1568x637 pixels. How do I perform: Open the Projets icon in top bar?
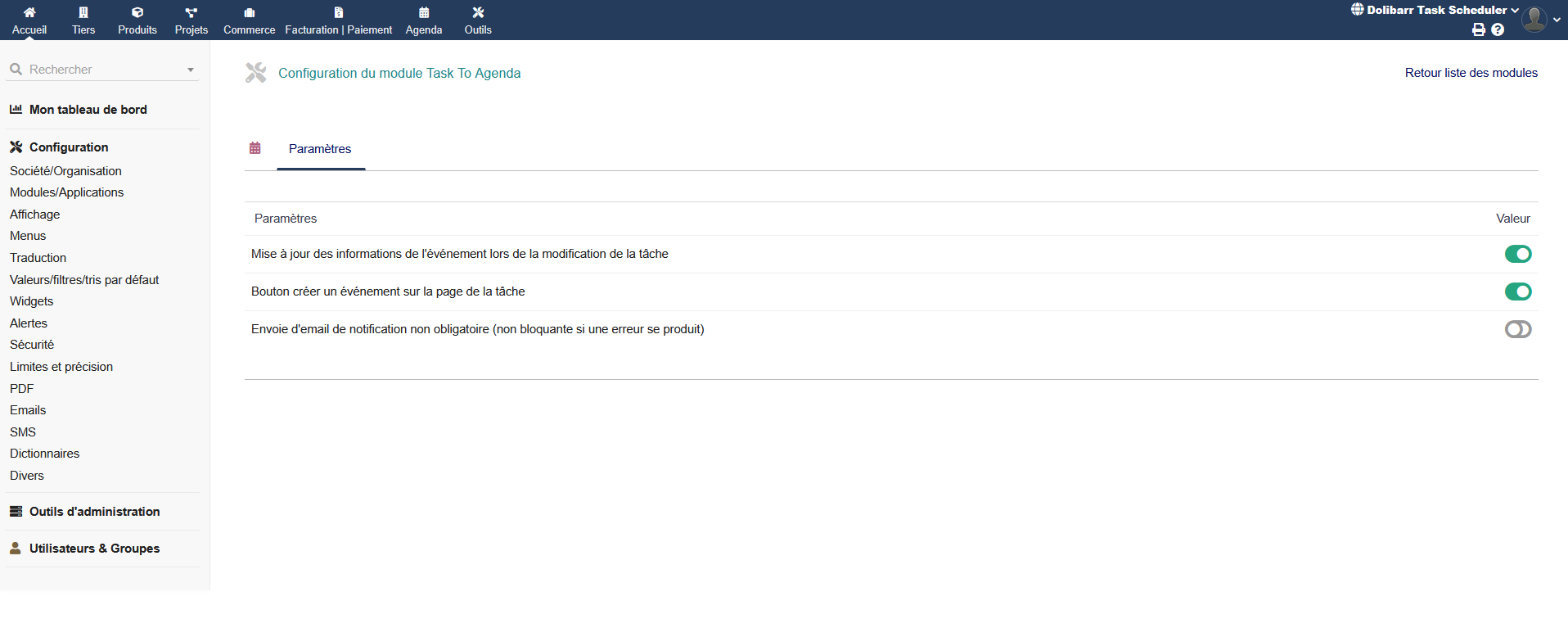tap(191, 12)
